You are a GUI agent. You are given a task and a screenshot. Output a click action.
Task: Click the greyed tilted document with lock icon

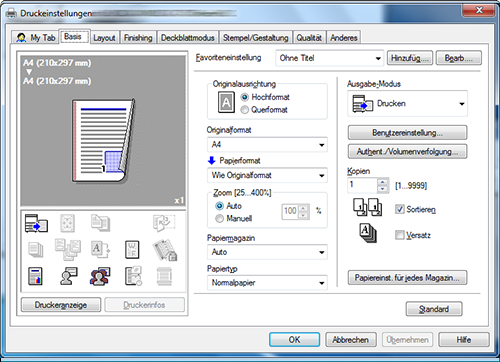coord(165,250)
